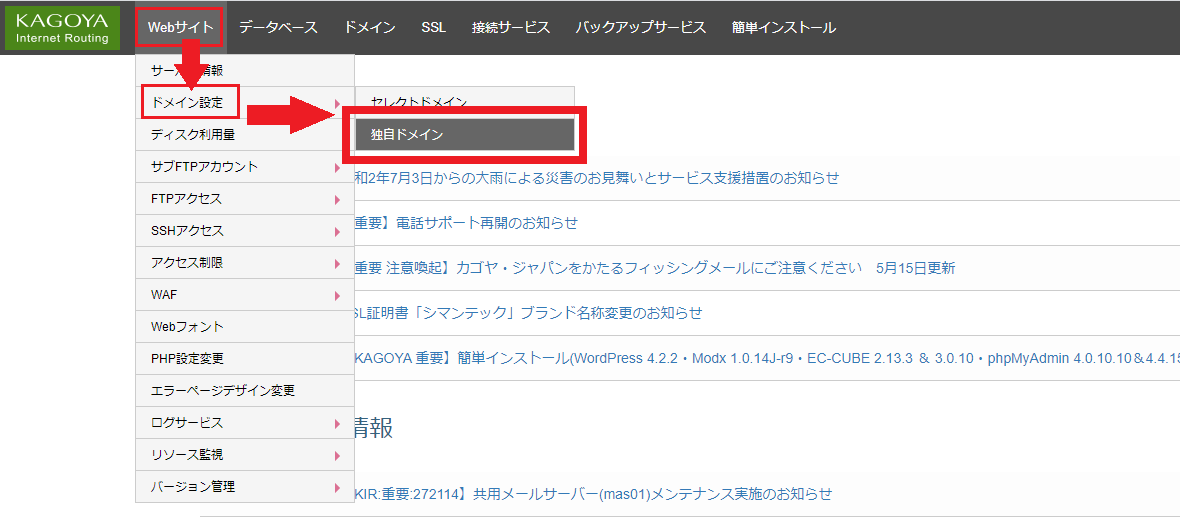Open the データベース menu
Screen dimensions: 1180x521
278,28
